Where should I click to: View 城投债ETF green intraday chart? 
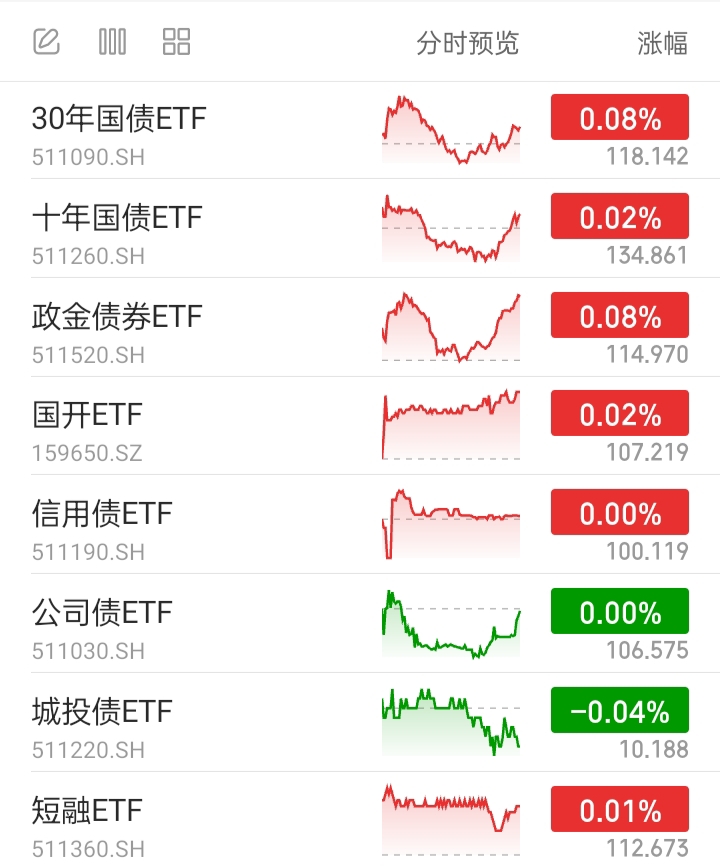click(x=451, y=722)
